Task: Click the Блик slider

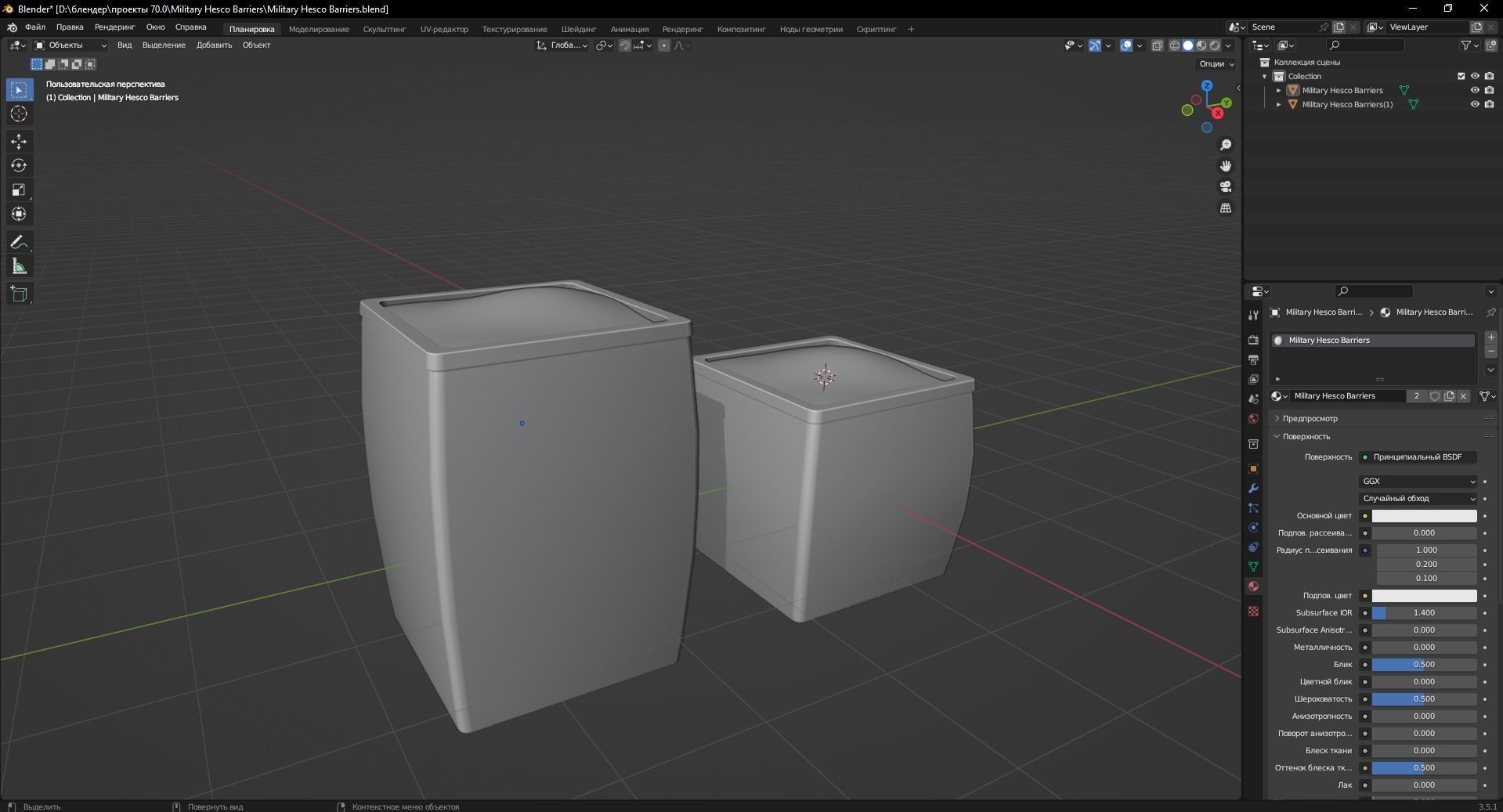Action: pos(1424,665)
